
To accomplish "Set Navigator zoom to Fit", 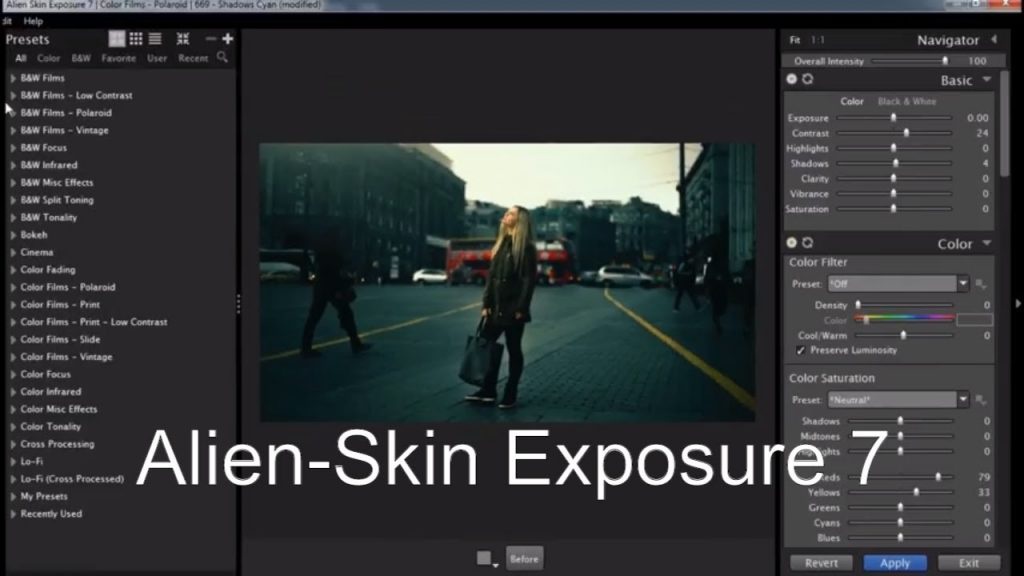I will point(795,40).
